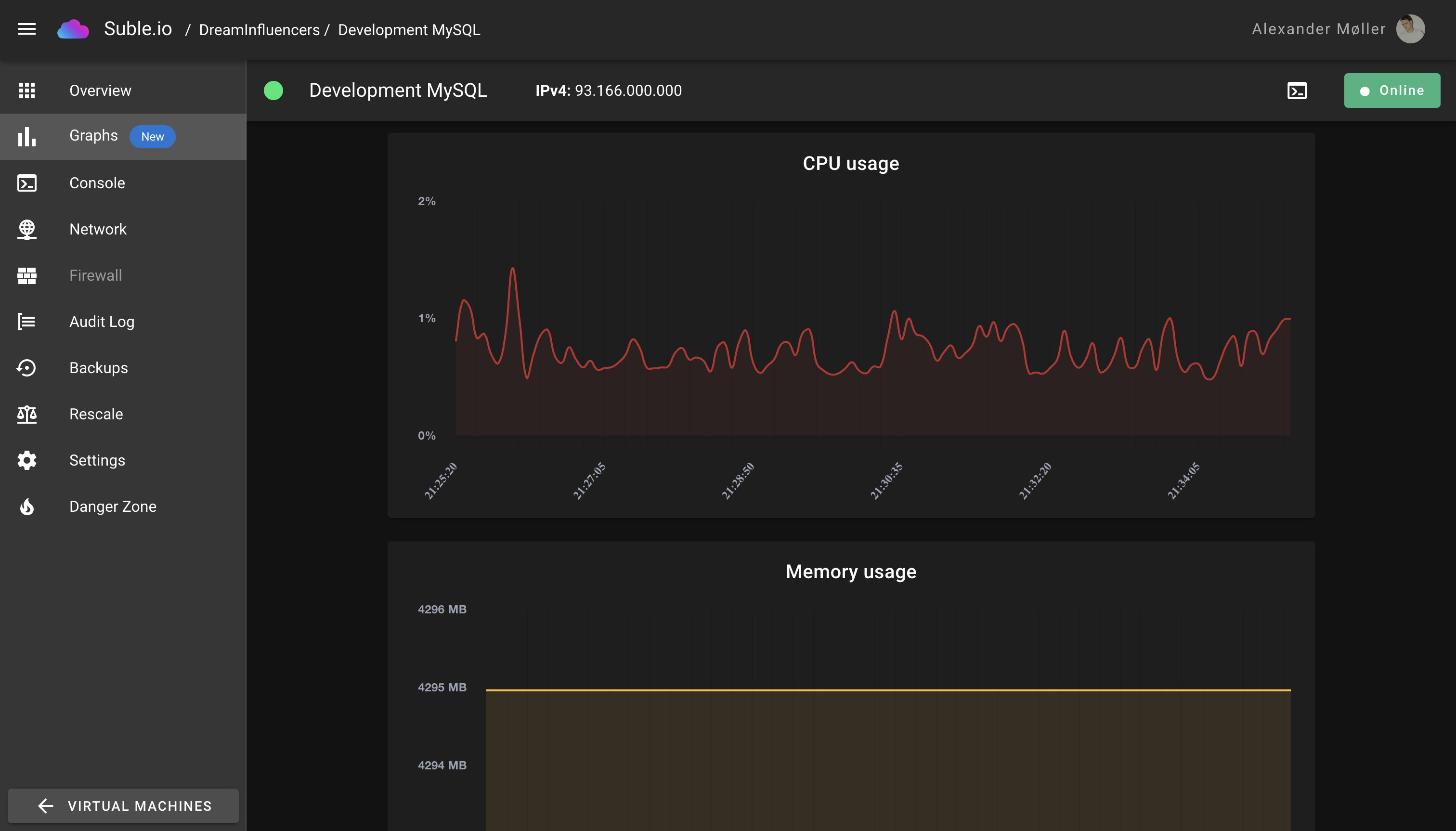Go back using Virtual Machines button

123,806
